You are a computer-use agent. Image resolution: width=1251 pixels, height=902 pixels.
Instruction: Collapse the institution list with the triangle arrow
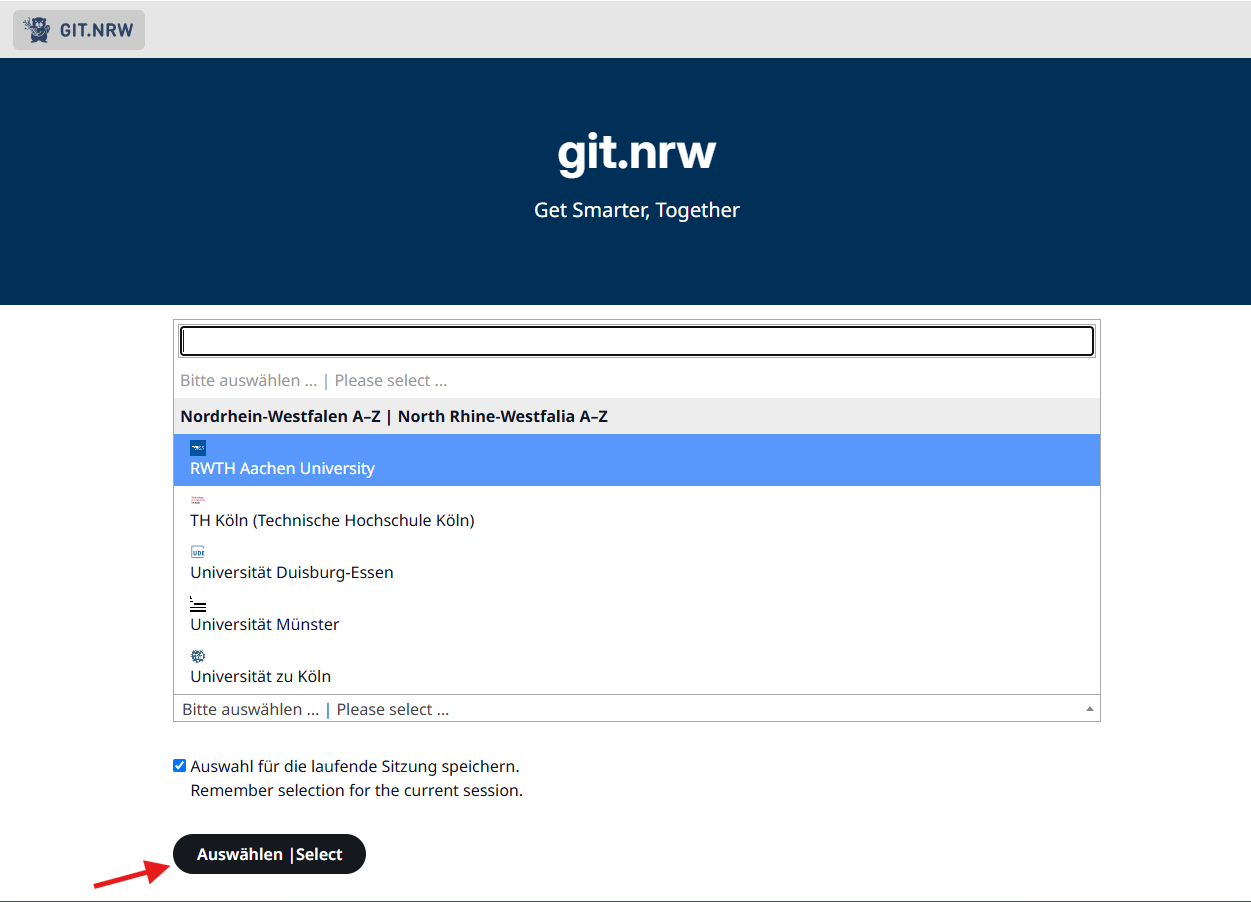1089,708
